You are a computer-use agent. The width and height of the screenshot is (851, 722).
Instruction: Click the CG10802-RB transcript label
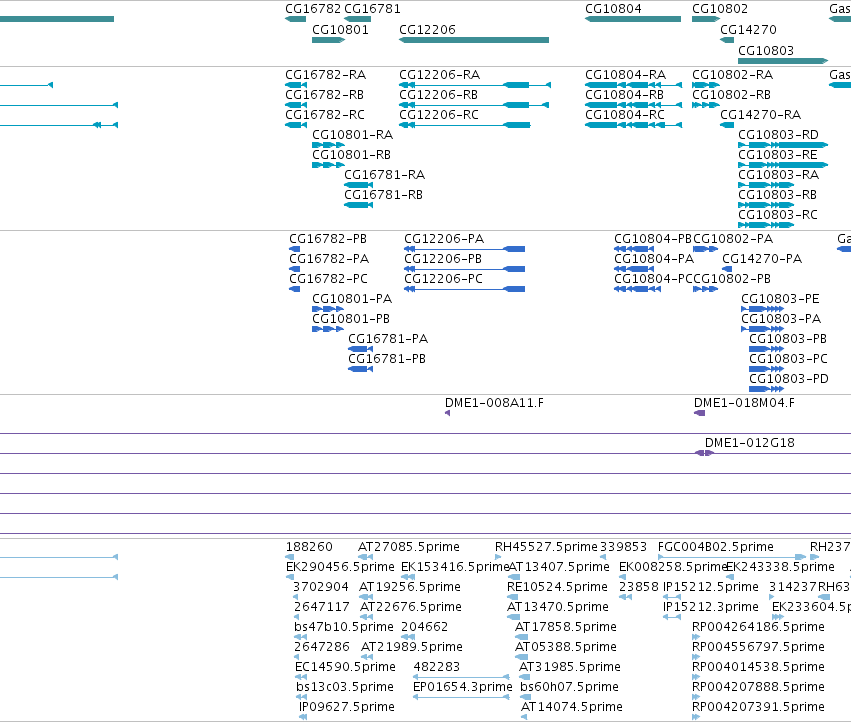[x=731, y=94]
